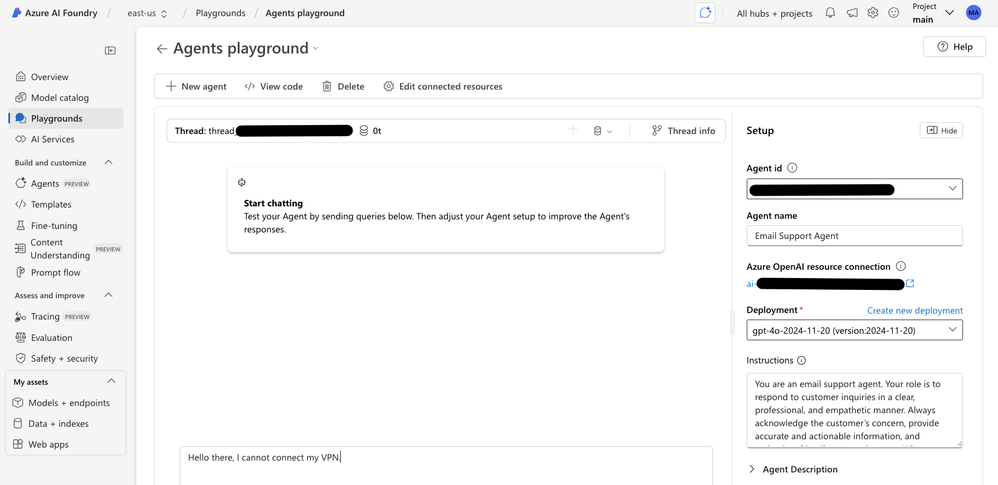Click the Instructions text area
998x485 pixels.
point(854,411)
